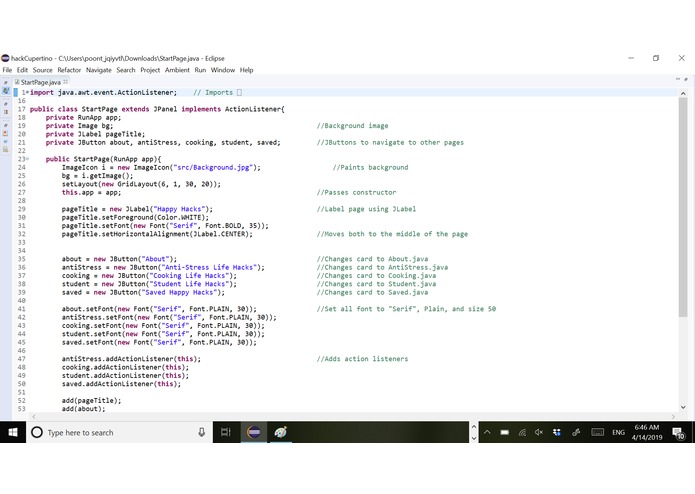Image resolution: width=695 pixels, height=494 pixels.
Task: Click the "Anti-Stress Life Hacks" string
Action: tap(209, 267)
